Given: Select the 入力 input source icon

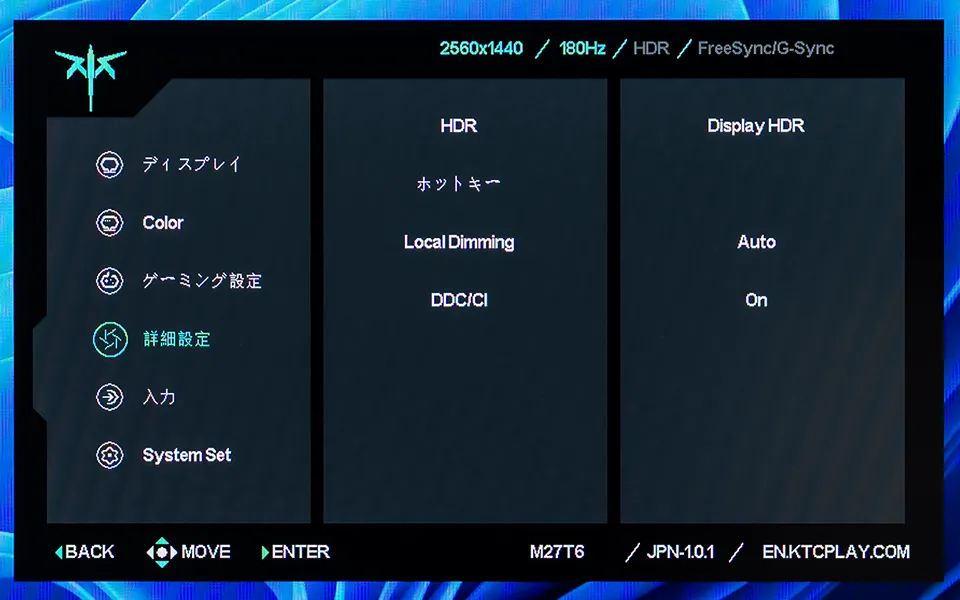Looking at the screenshot, I should 110,397.
